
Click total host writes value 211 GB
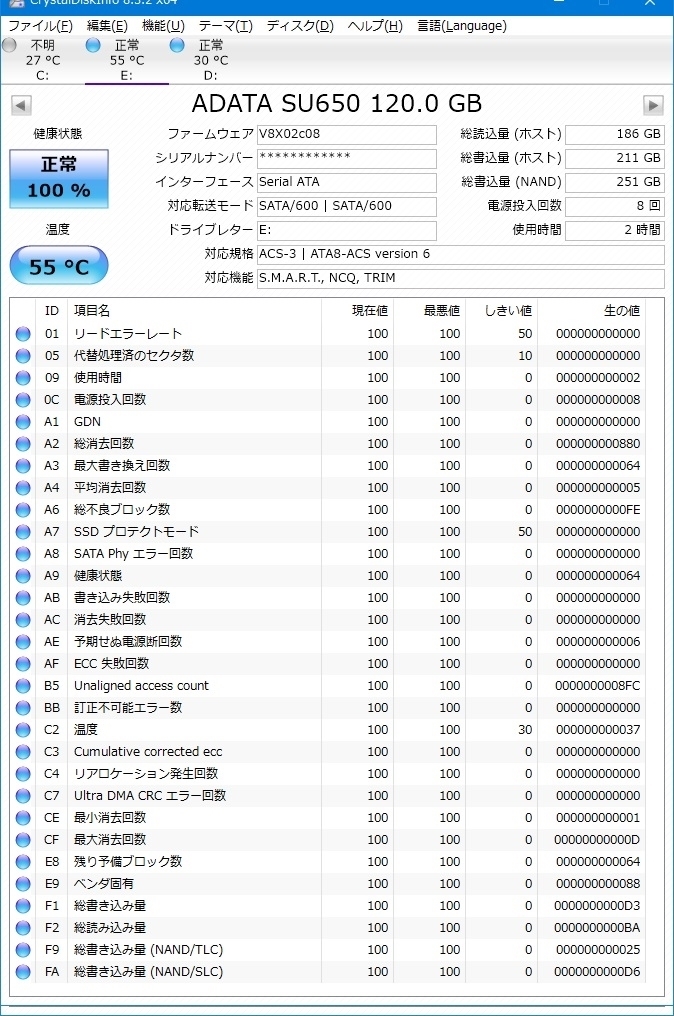615,158
